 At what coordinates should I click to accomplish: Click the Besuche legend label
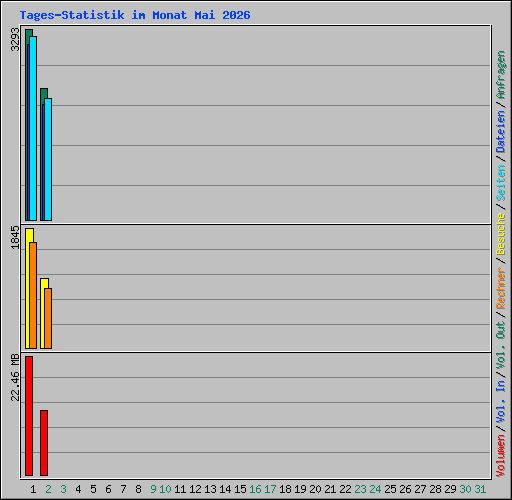(x=501, y=234)
